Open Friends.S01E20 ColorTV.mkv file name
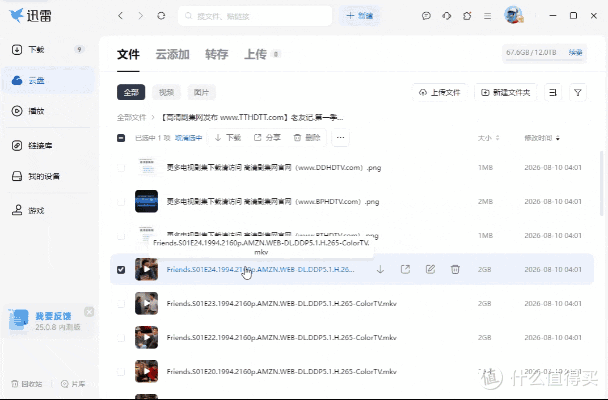The width and height of the screenshot is (608, 400). coord(282,371)
